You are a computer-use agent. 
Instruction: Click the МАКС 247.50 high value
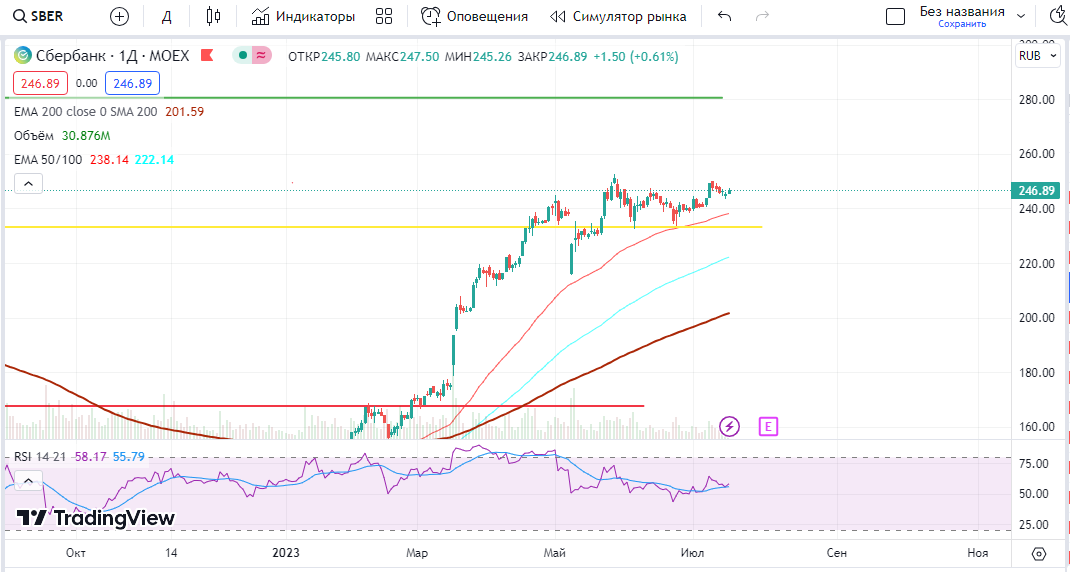403,57
